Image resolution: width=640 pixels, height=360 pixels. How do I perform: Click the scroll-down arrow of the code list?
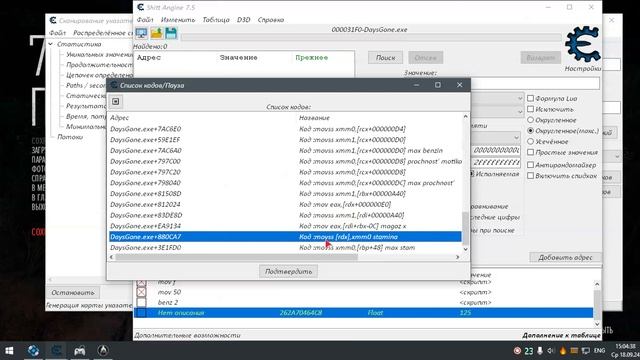tap(465, 249)
